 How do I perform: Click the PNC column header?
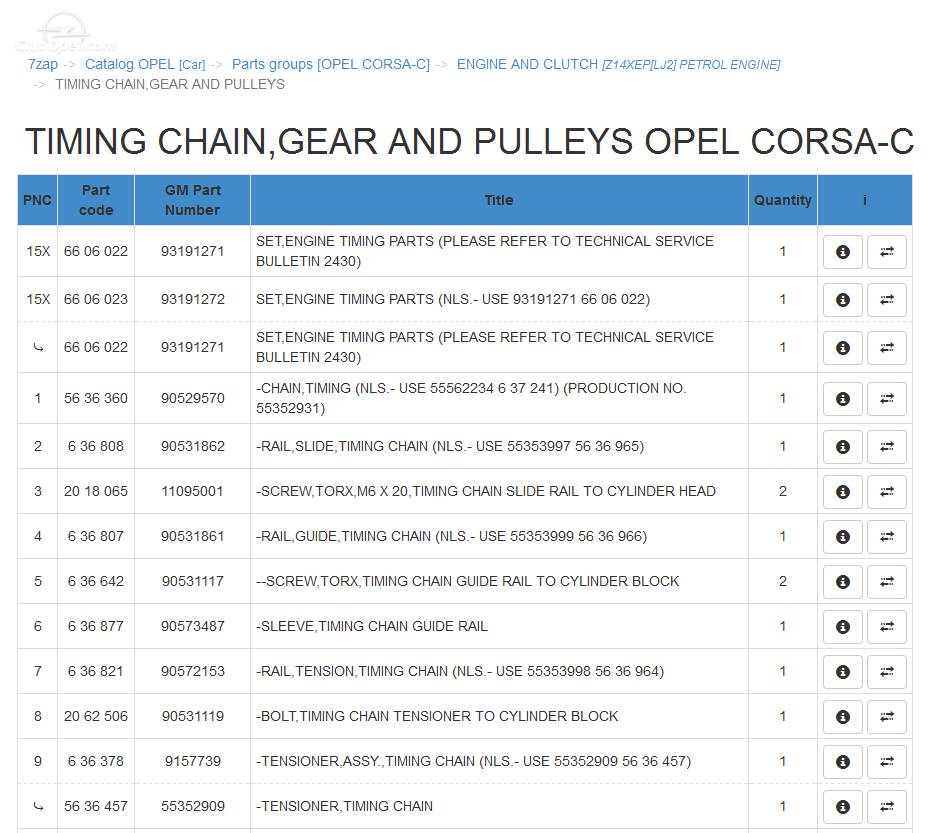[37, 200]
